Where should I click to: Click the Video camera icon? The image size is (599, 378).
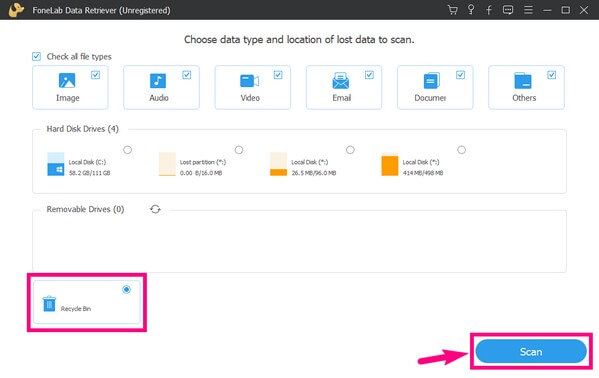point(249,81)
